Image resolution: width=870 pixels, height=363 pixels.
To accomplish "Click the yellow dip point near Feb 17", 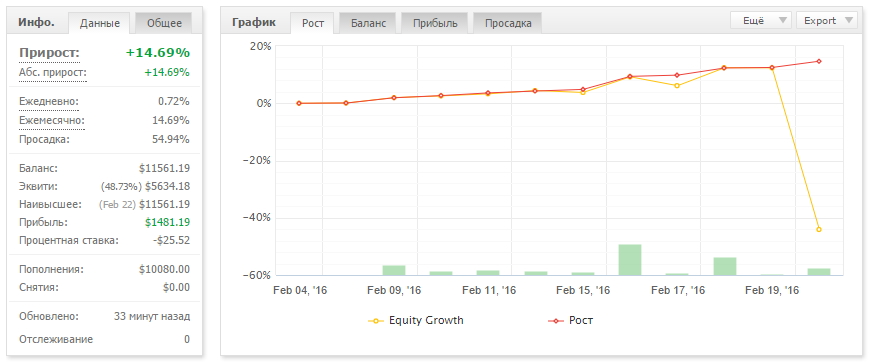I will click(x=677, y=85).
